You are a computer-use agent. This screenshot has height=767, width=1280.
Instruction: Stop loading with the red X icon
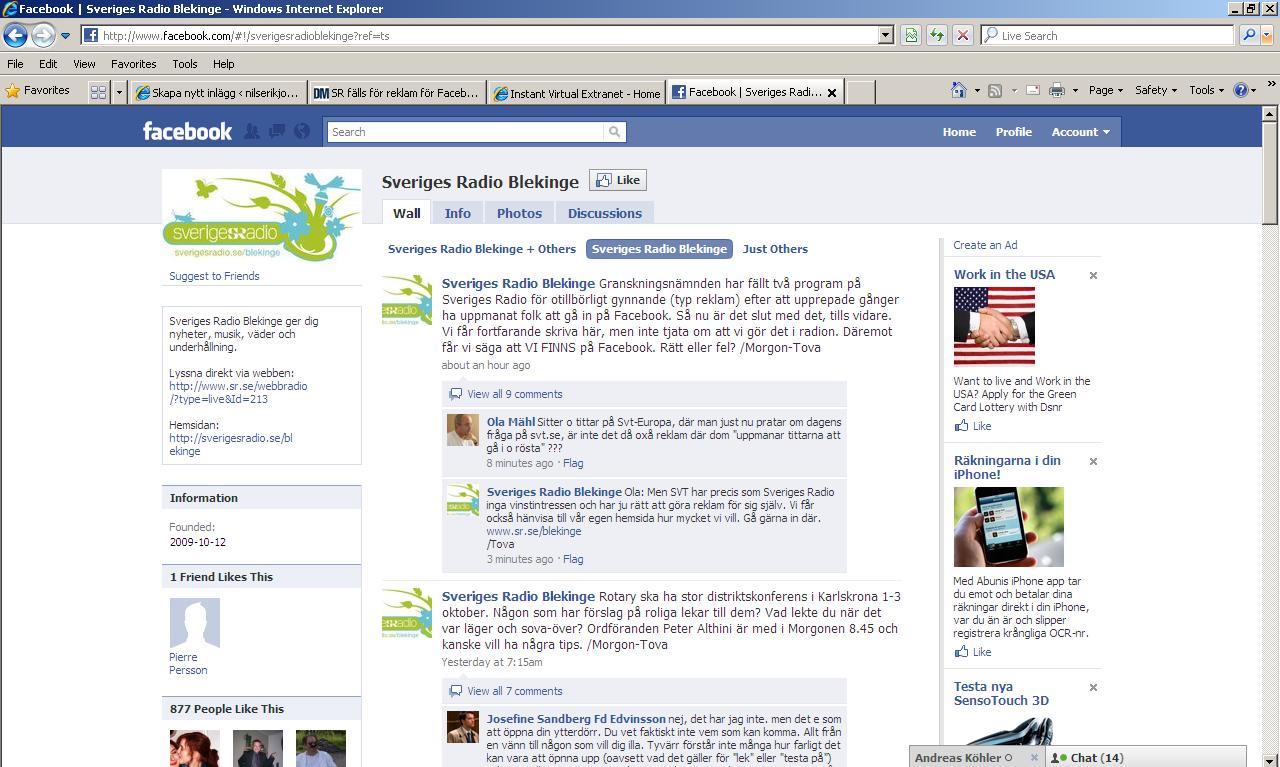click(962, 35)
